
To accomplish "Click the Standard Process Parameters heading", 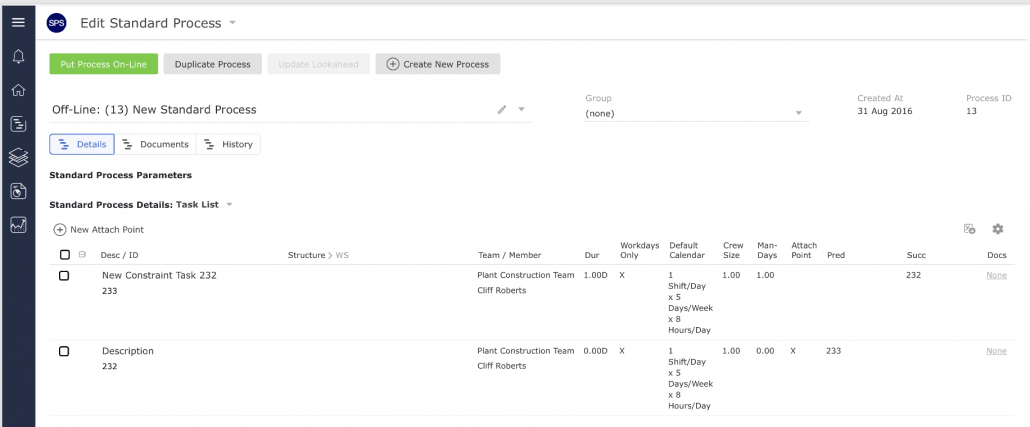I will 120,175.
